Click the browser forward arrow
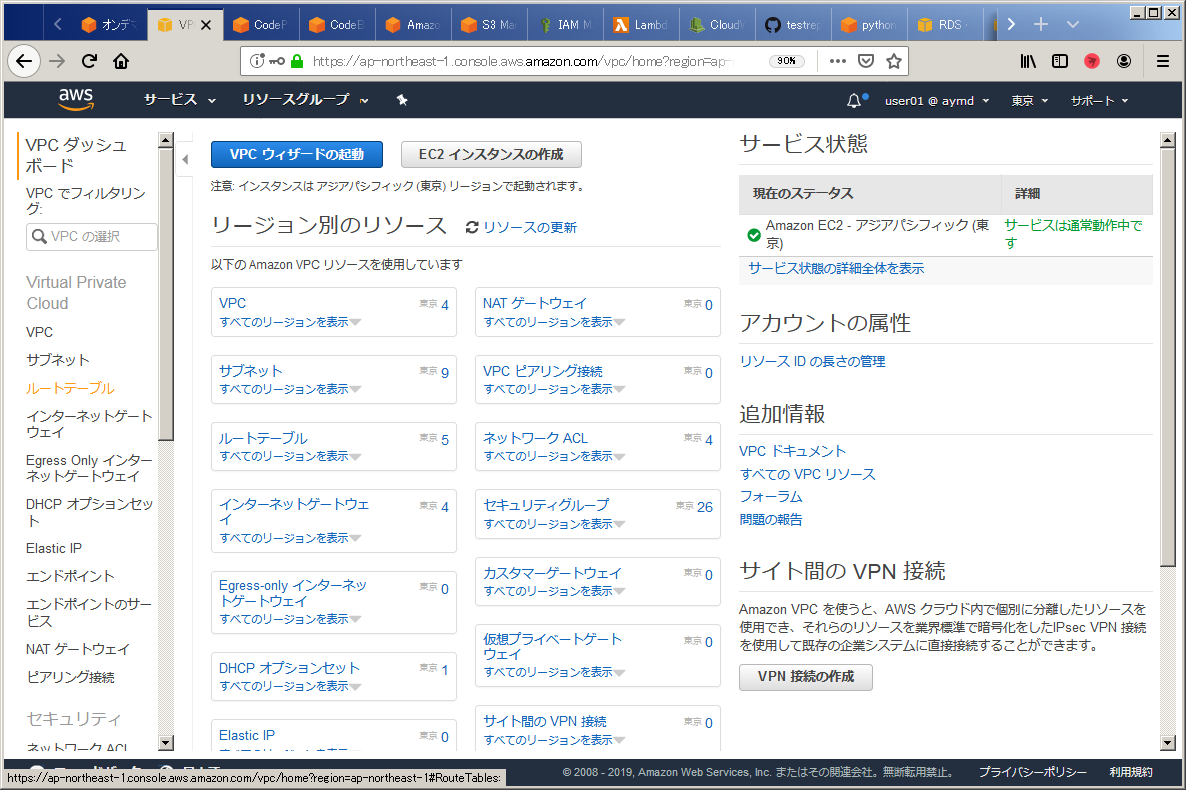Image resolution: width=1186 pixels, height=790 pixels. [57, 61]
